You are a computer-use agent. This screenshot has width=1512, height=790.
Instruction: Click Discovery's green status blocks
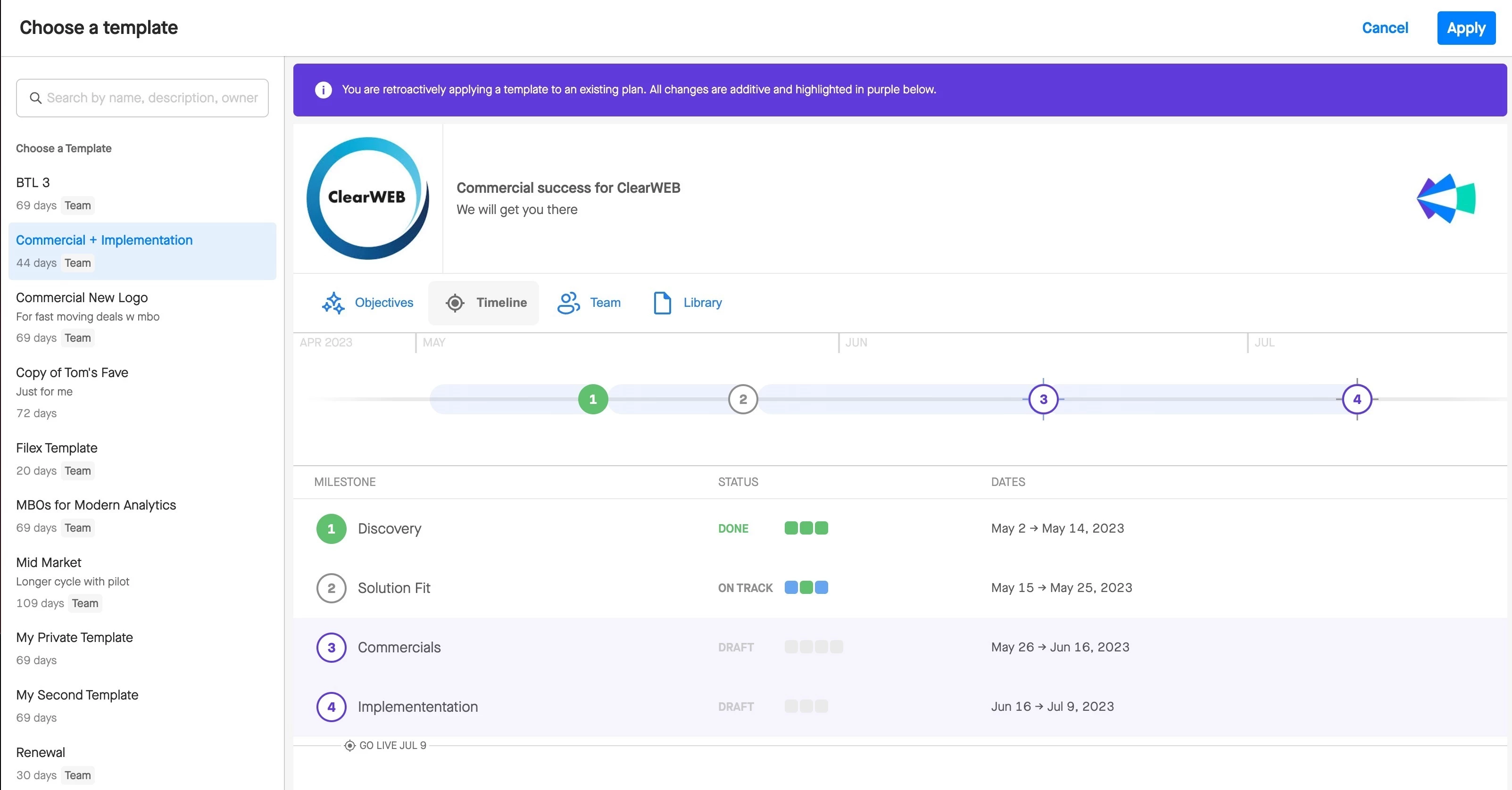(x=806, y=528)
